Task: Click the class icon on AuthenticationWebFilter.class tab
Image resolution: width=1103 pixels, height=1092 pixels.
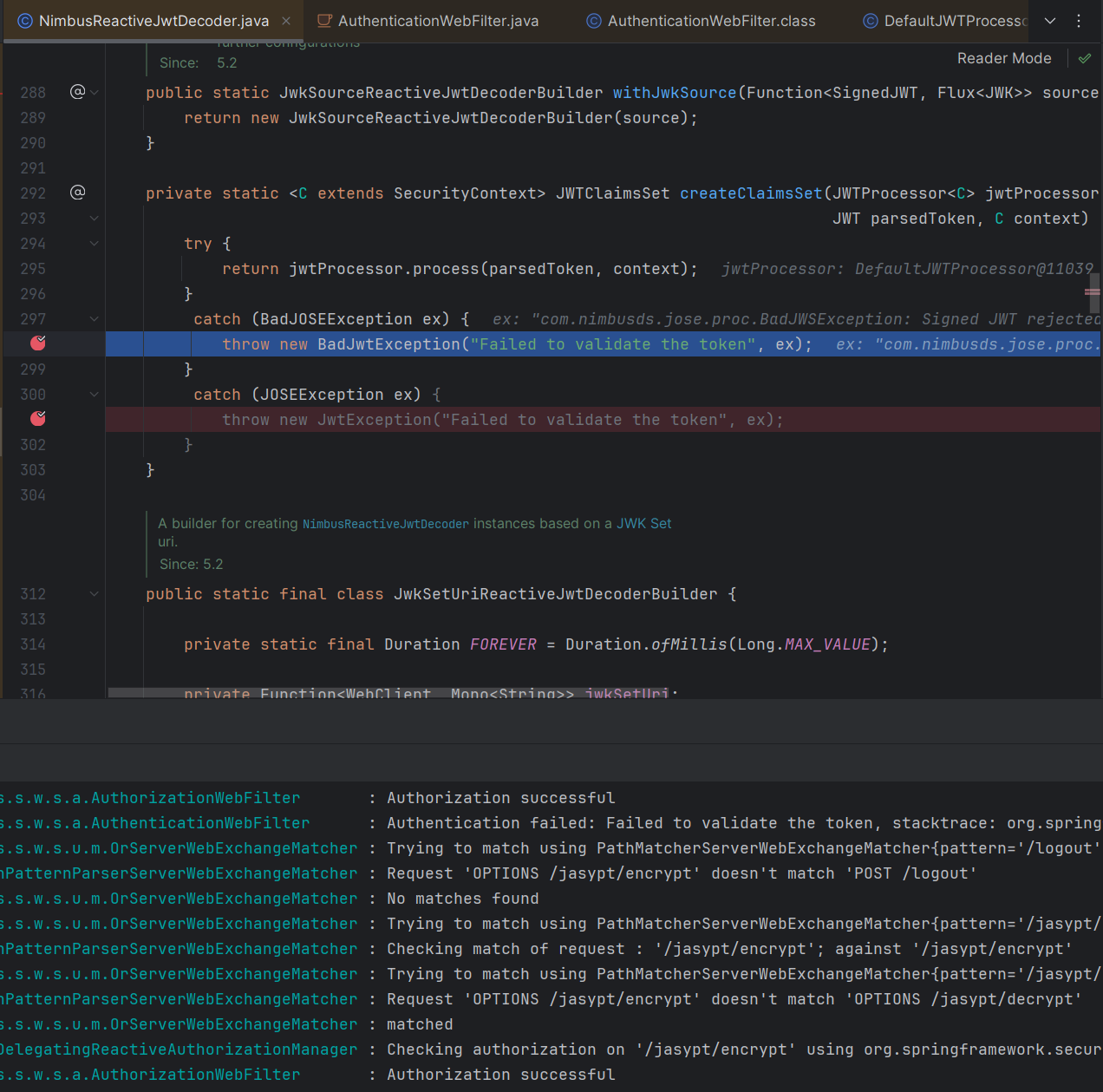Action: (x=595, y=20)
